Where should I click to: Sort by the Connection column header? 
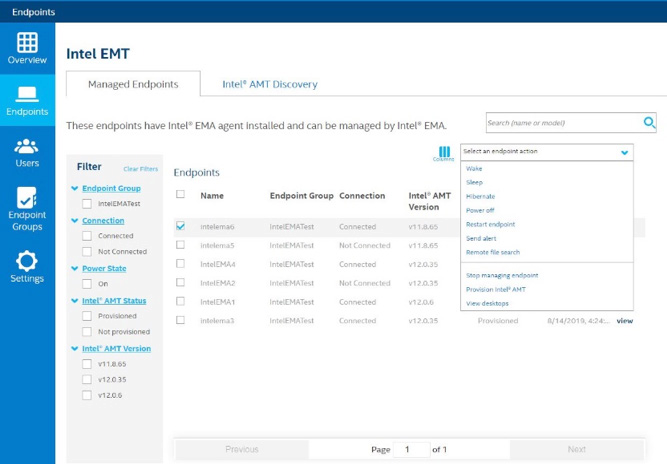[x=362, y=196]
